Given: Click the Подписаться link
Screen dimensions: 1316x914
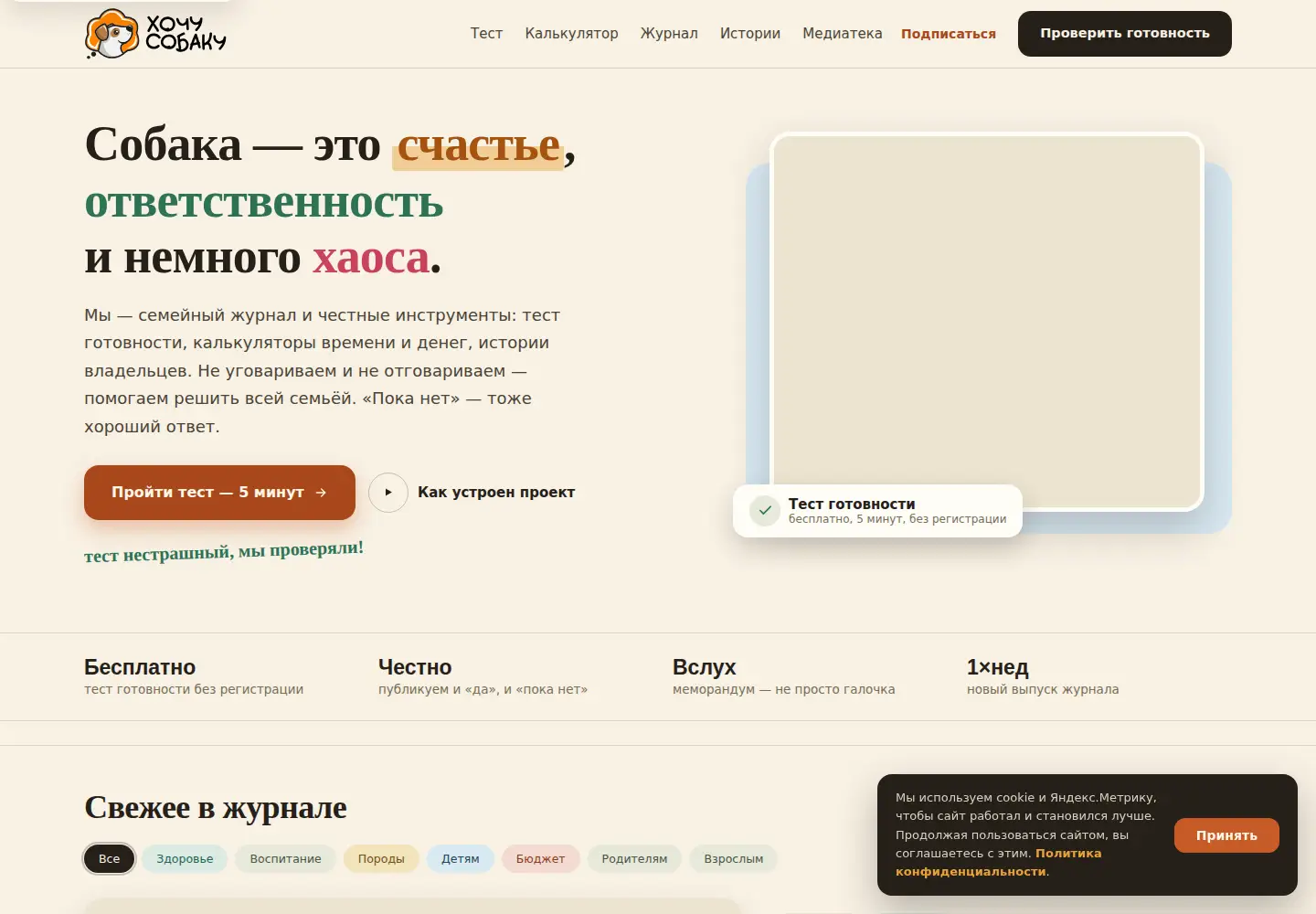Looking at the screenshot, I should pyautogui.click(x=949, y=34).
